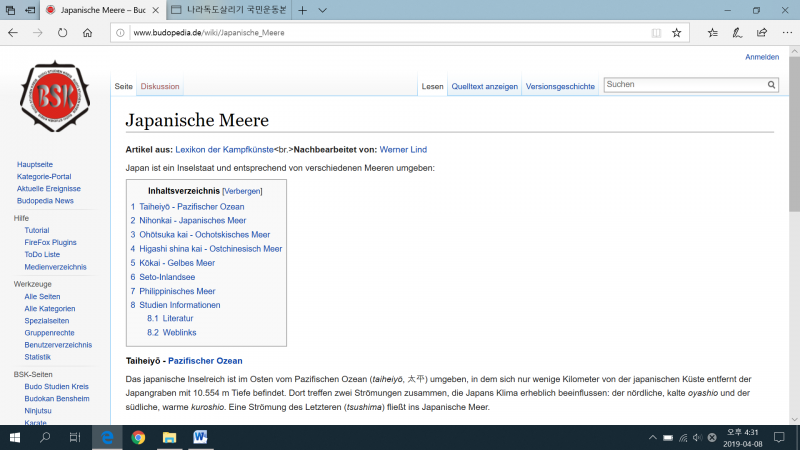Add page to favorites with star icon

pos(677,32)
